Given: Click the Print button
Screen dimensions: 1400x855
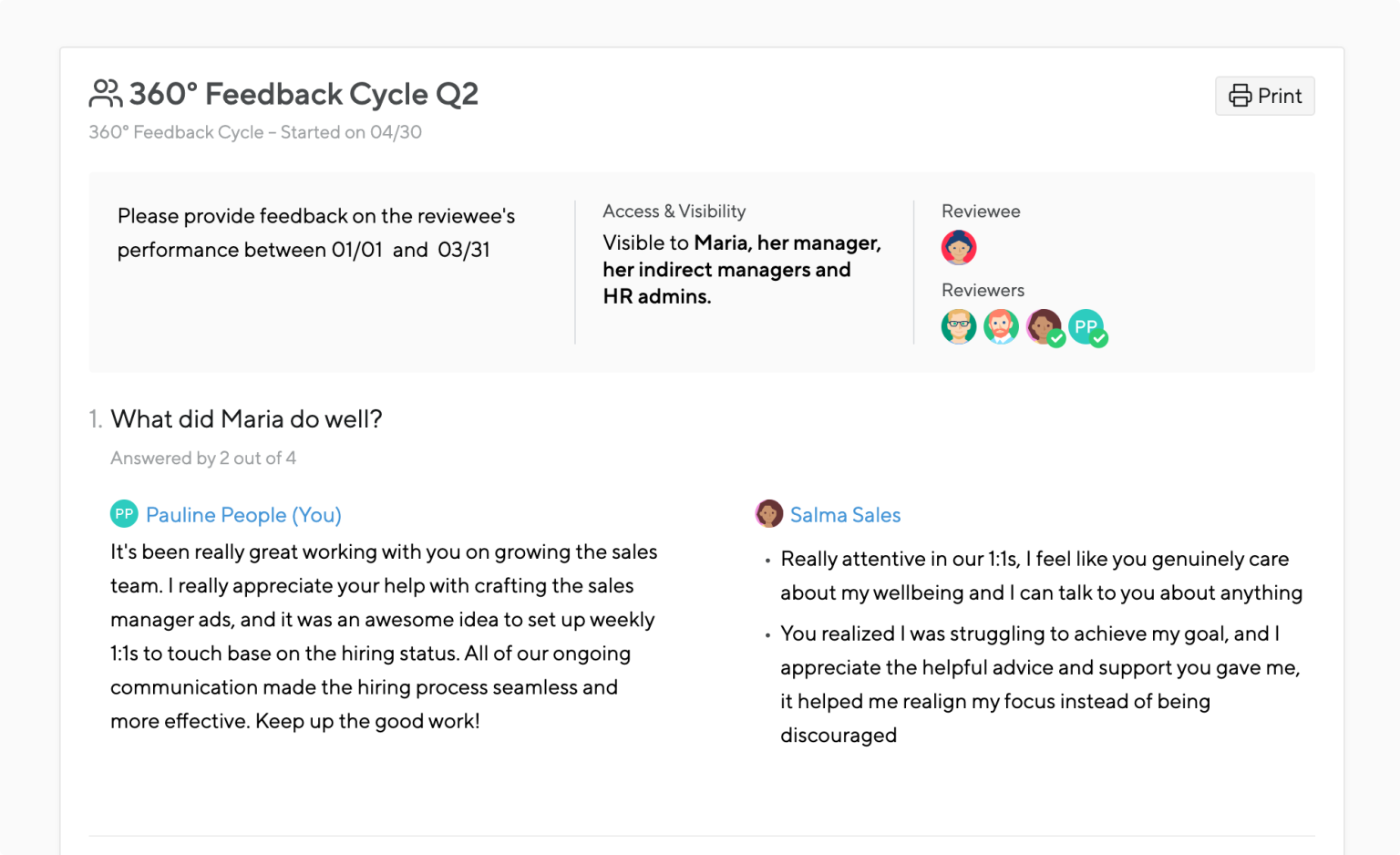Looking at the screenshot, I should [1265, 96].
